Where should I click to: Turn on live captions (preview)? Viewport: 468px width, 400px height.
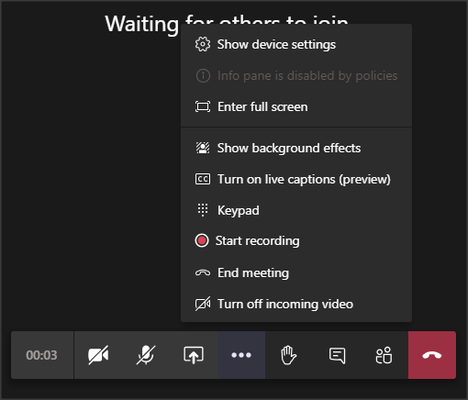coord(296,179)
